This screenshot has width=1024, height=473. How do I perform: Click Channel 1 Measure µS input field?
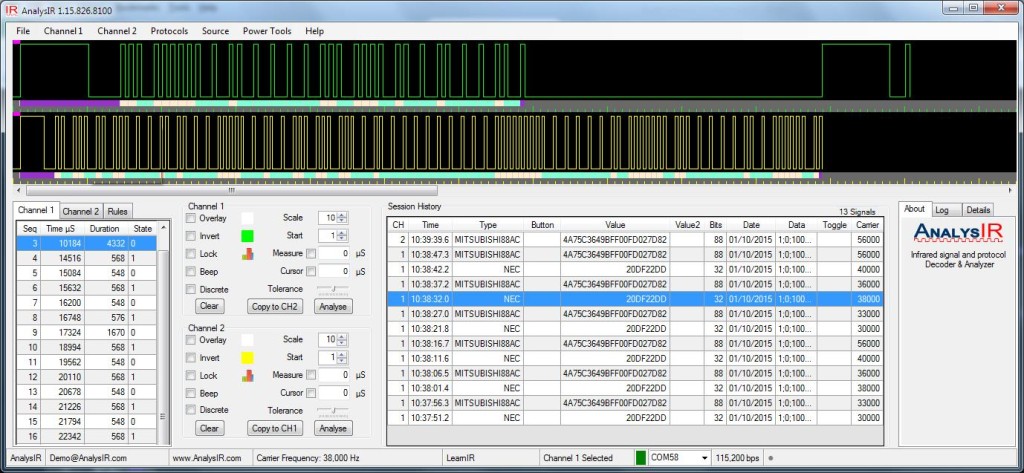pos(335,253)
